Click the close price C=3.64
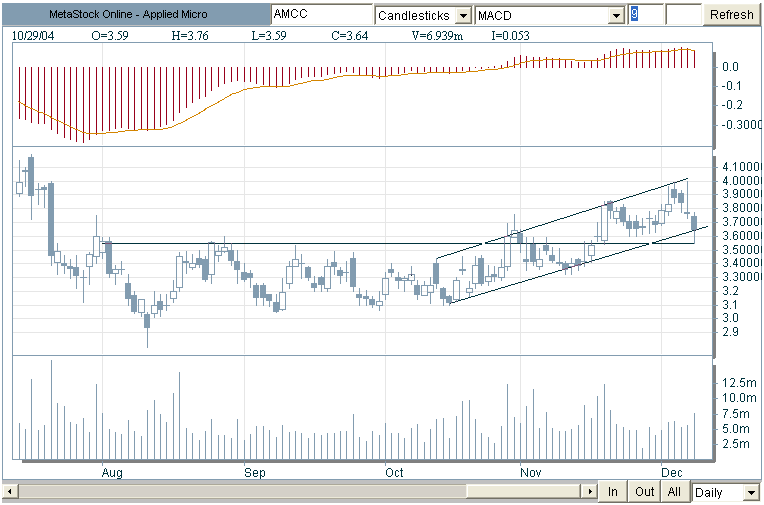Screen dimensions: 764x505 click(350, 36)
